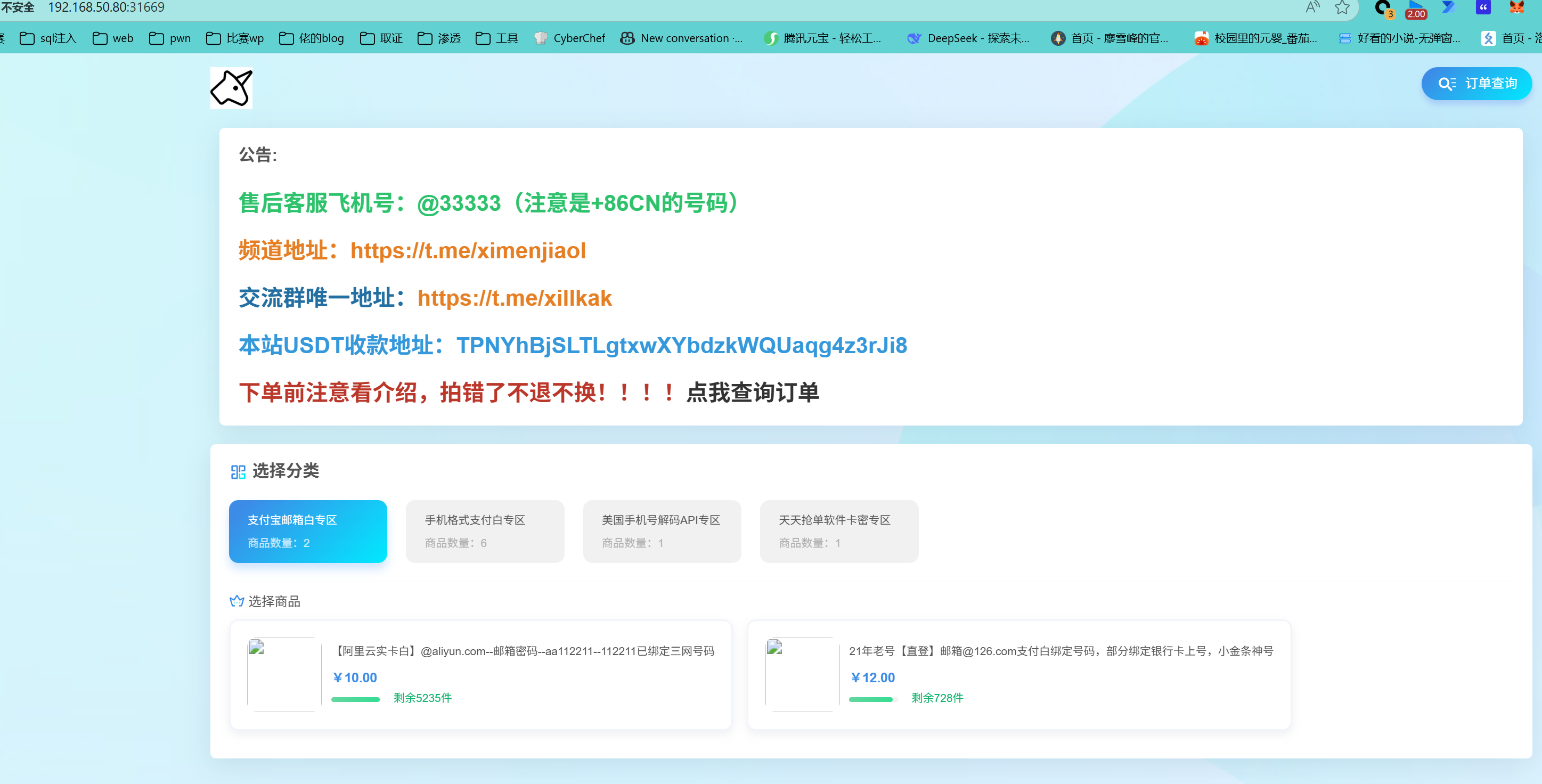
Task: Switch to 手机格式支付白专区 category
Action: (x=484, y=531)
